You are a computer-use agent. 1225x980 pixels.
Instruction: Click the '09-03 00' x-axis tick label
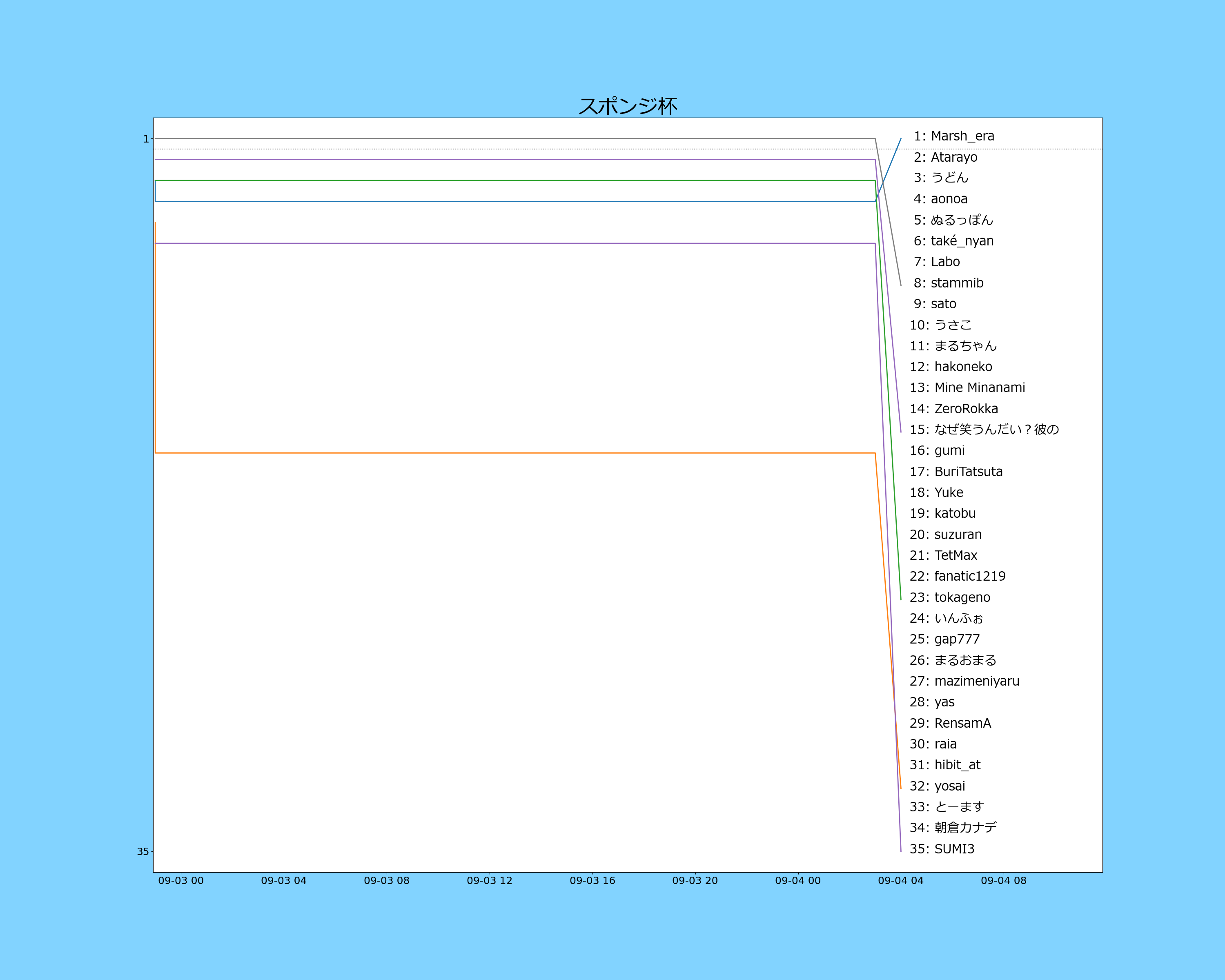pyautogui.click(x=180, y=881)
